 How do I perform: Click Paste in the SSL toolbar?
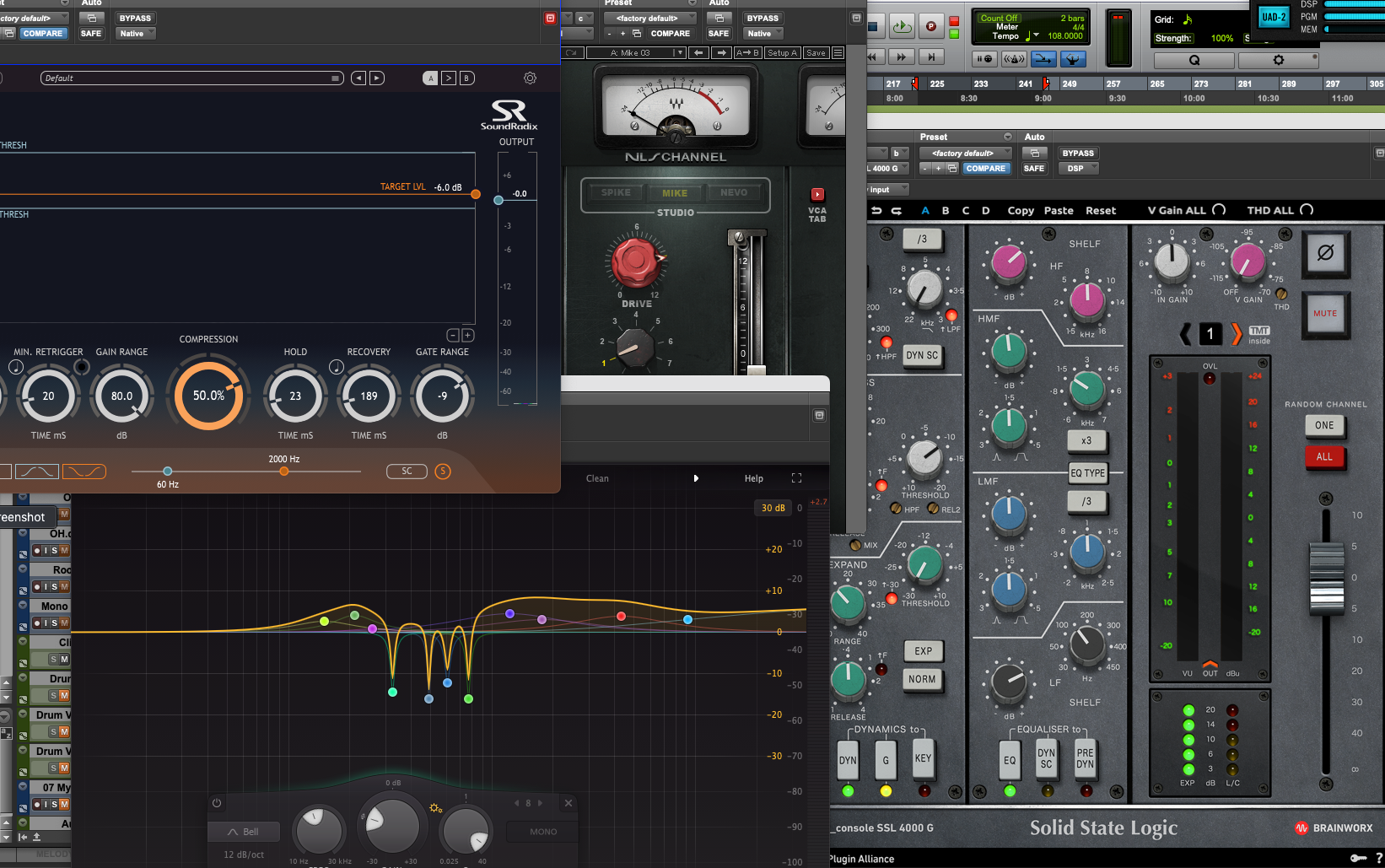pyautogui.click(x=1059, y=211)
